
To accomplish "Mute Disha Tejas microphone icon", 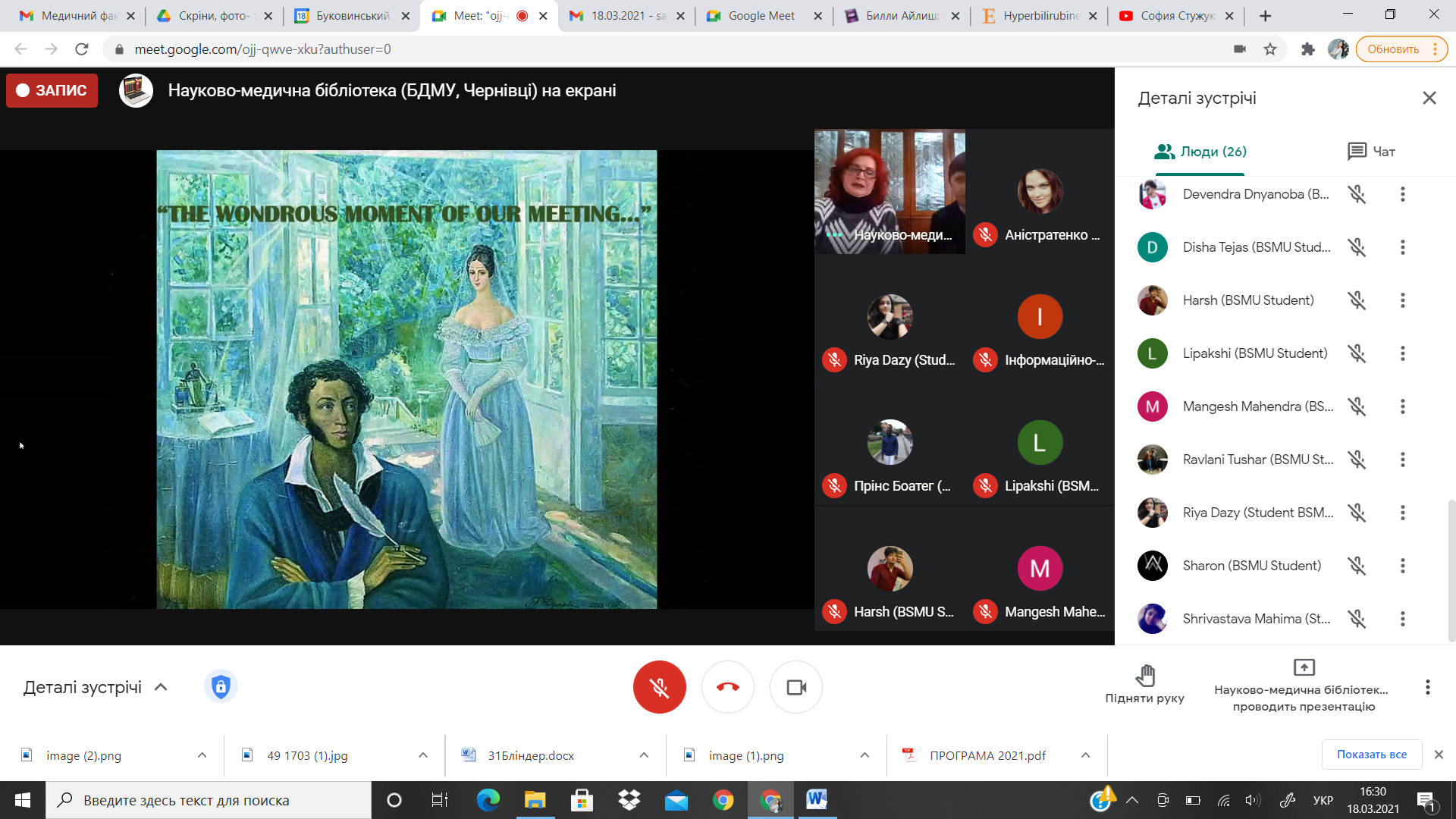I will click(x=1357, y=247).
